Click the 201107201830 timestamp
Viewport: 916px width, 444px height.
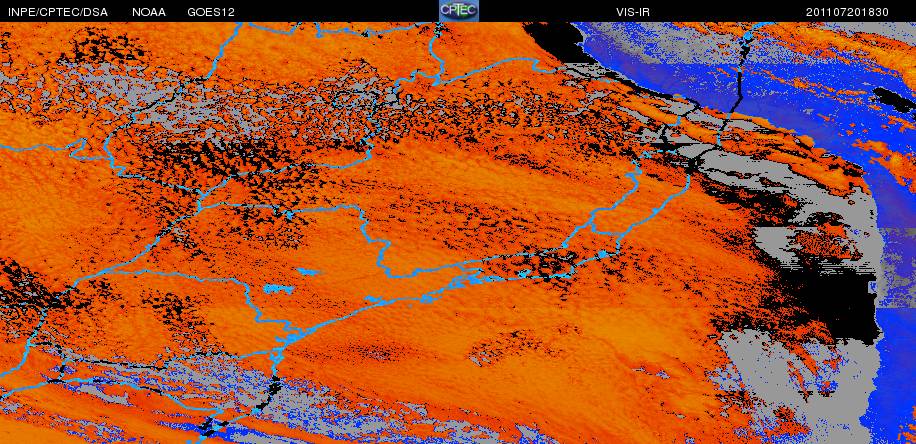(847, 12)
